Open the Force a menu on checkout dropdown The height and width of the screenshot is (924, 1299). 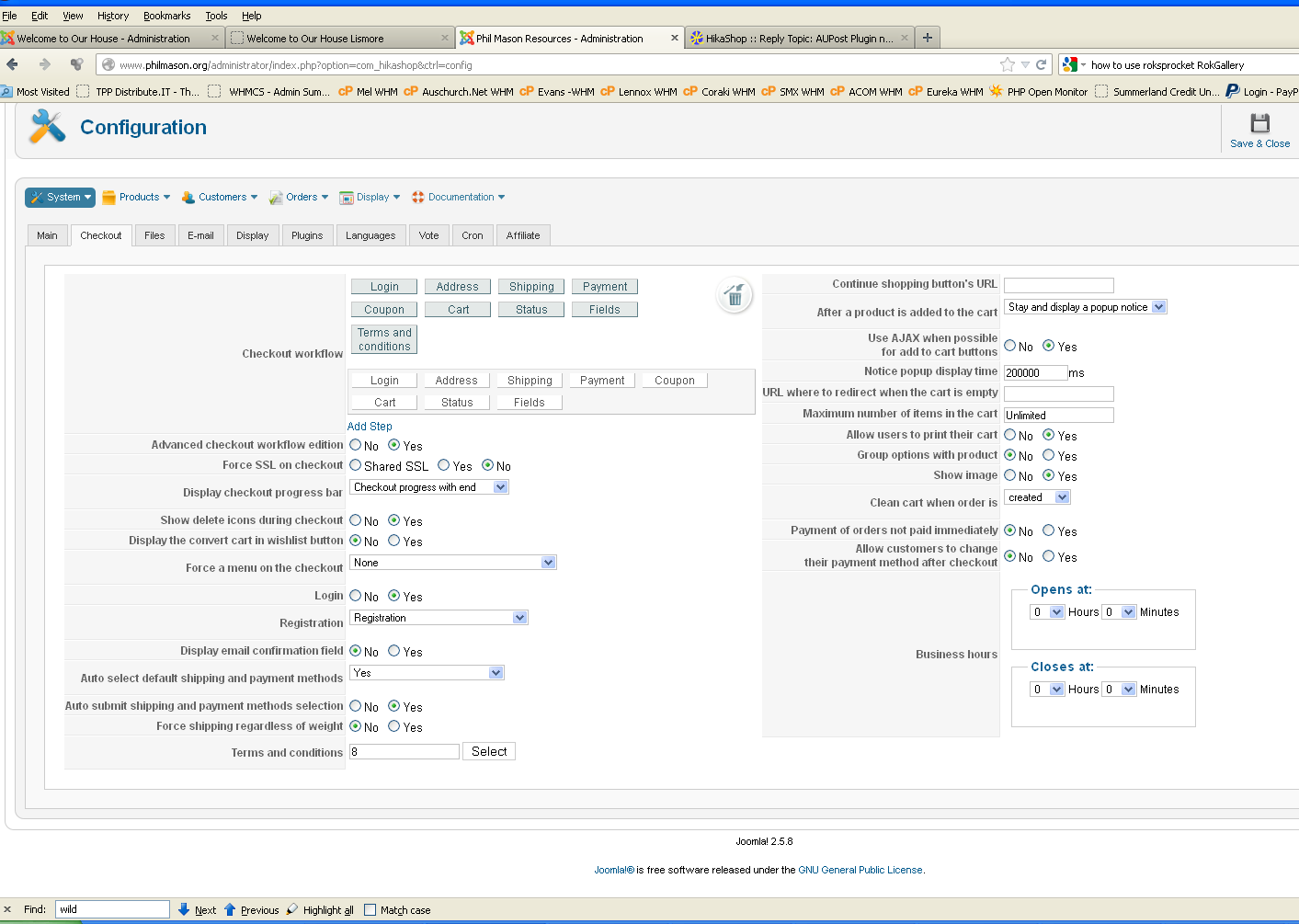pyautogui.click(x=453, y=563)
